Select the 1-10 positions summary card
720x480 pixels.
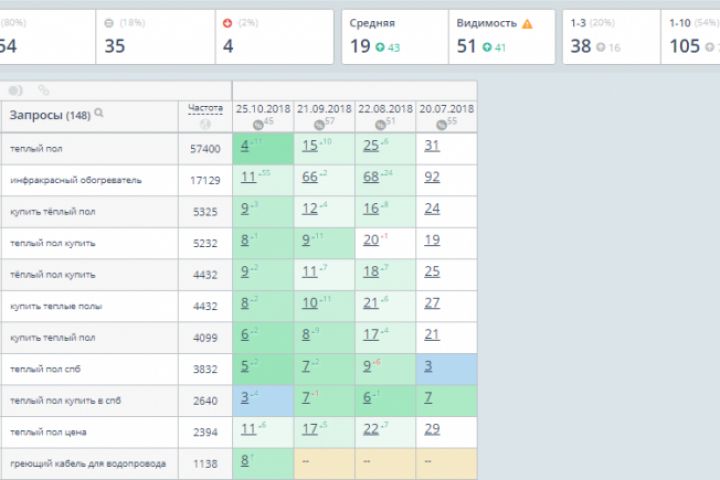pos(691,37)
